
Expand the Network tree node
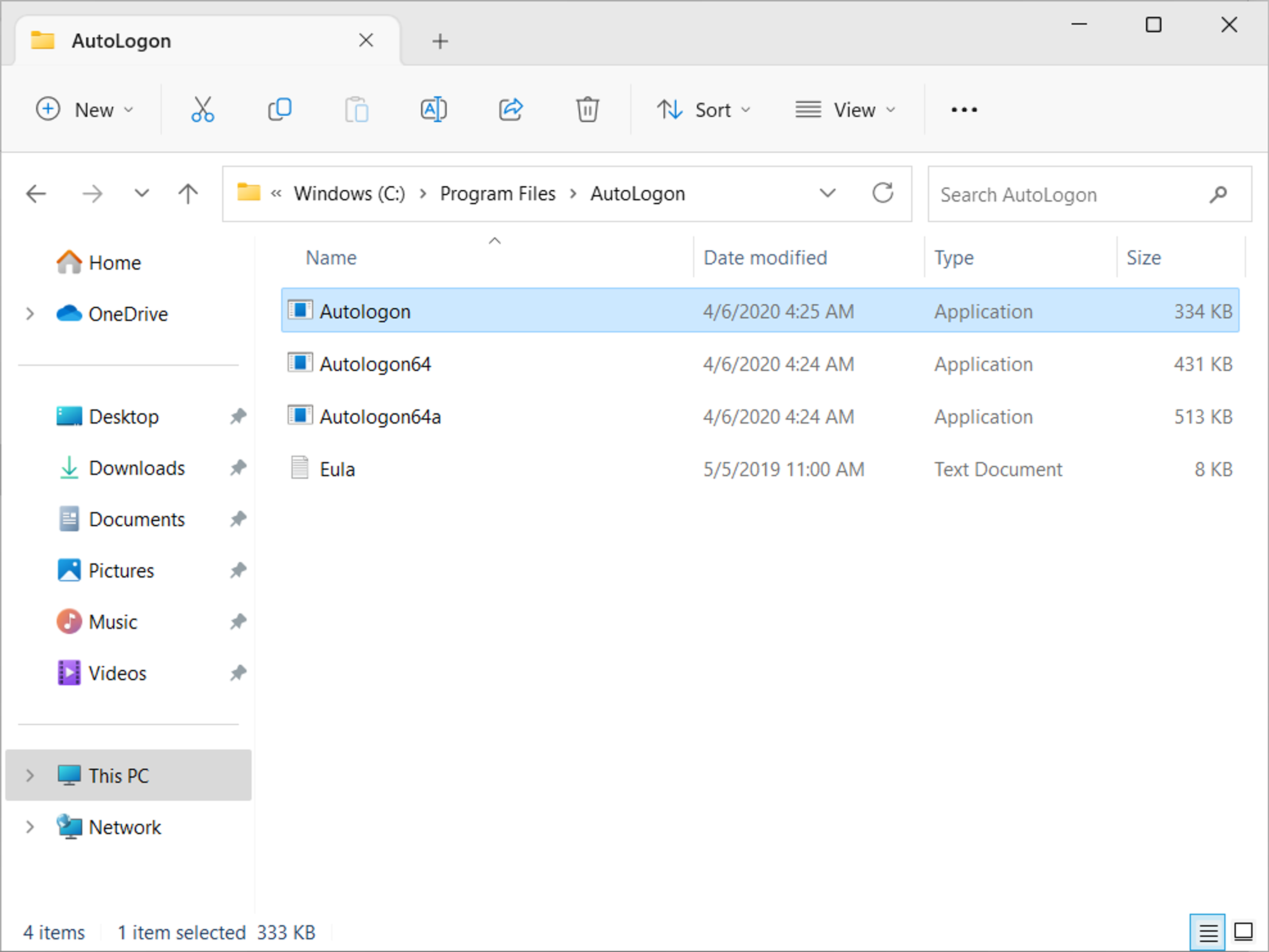pos(30,827)
